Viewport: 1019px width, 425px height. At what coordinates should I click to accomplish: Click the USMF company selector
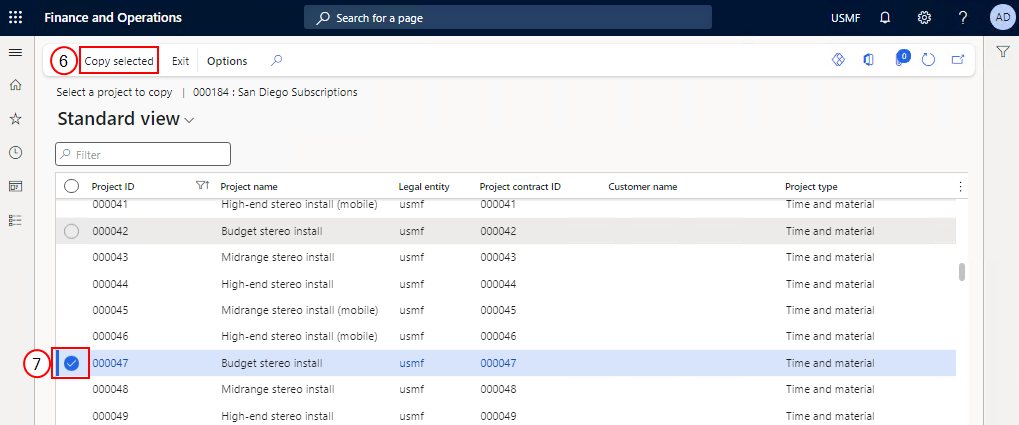point(845,18)
